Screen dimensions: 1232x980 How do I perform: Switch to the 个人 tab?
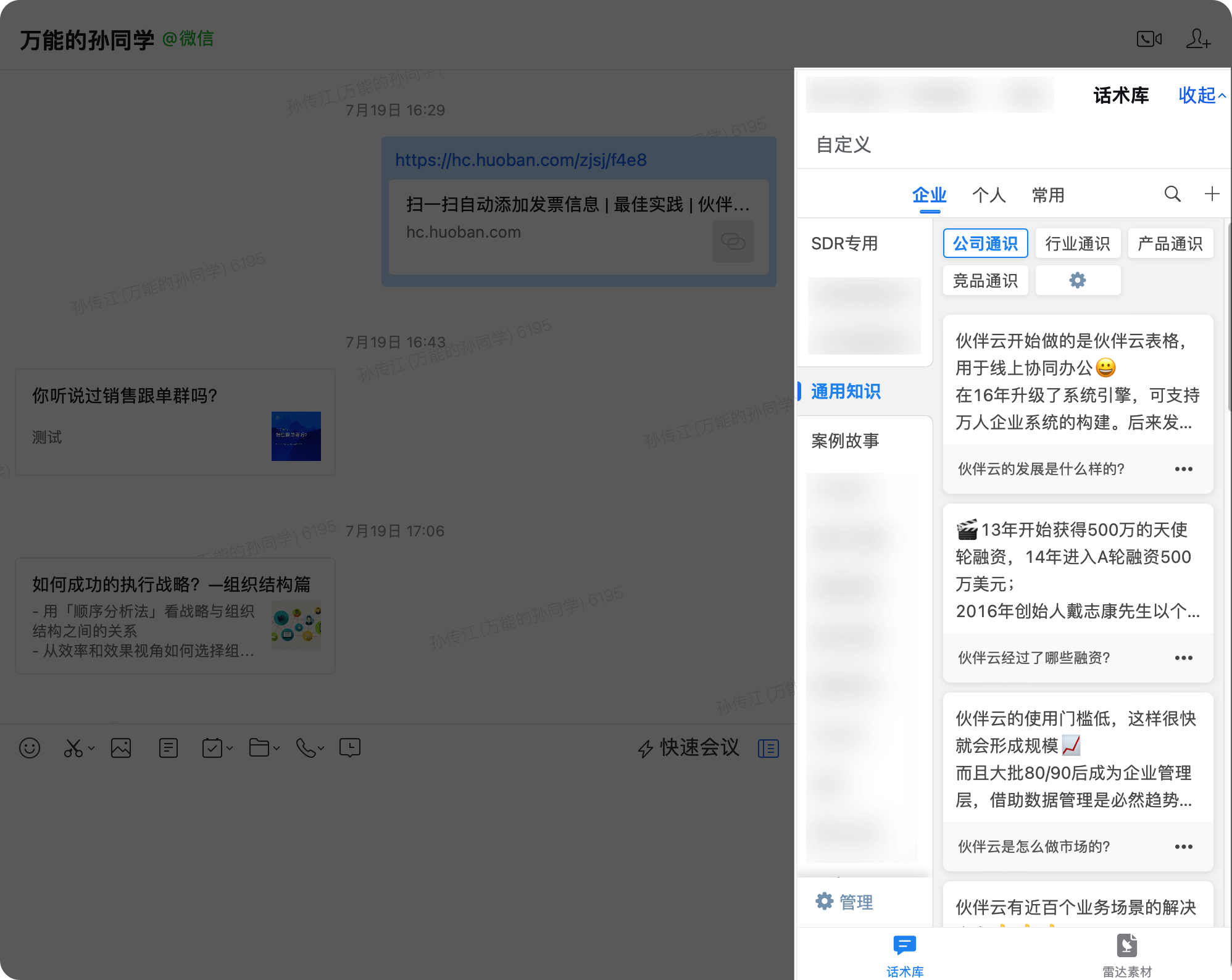[x=989, y=196]
